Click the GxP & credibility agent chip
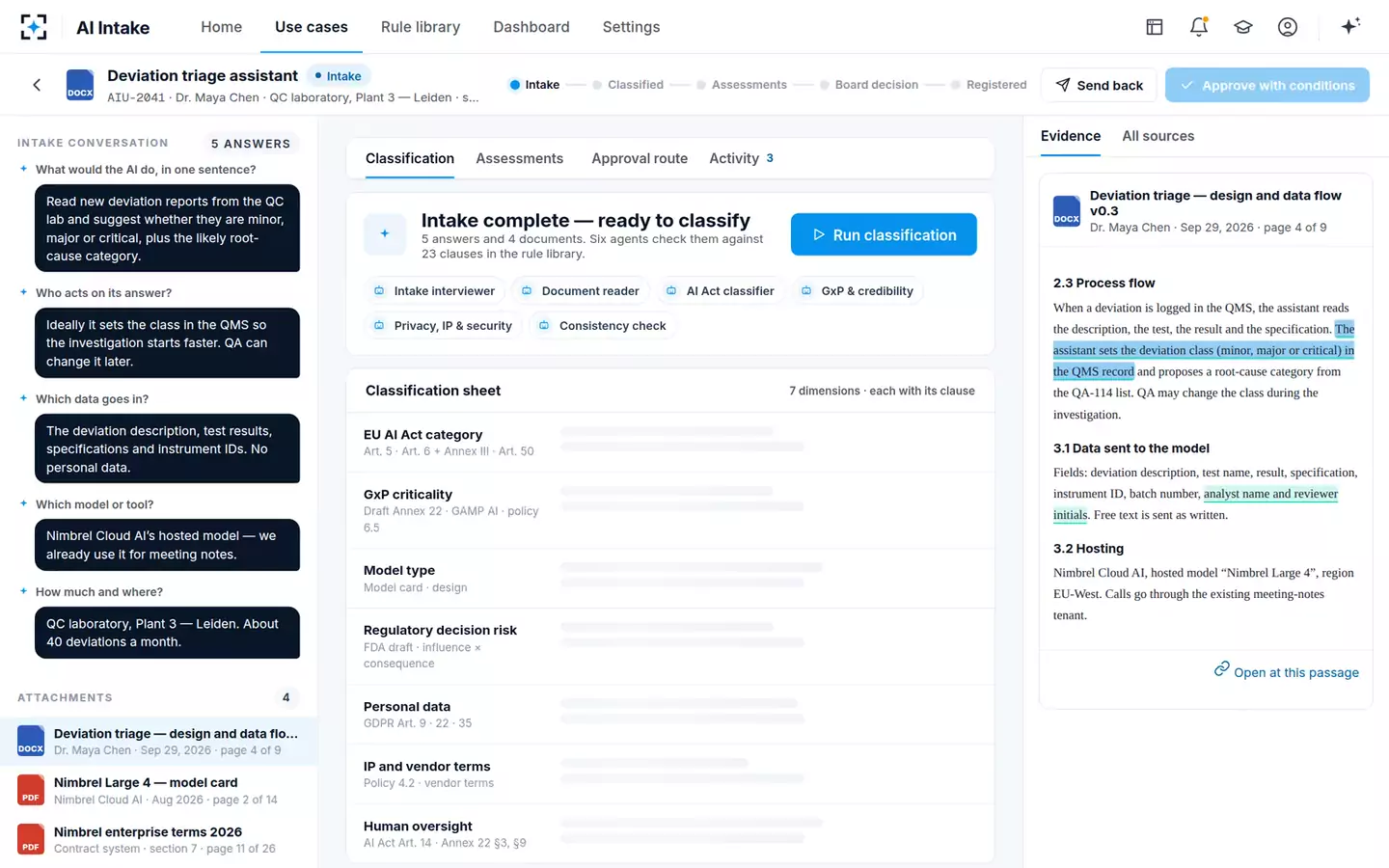The width and height of the screenshot is (1389, 868). (x=858, y=290)
